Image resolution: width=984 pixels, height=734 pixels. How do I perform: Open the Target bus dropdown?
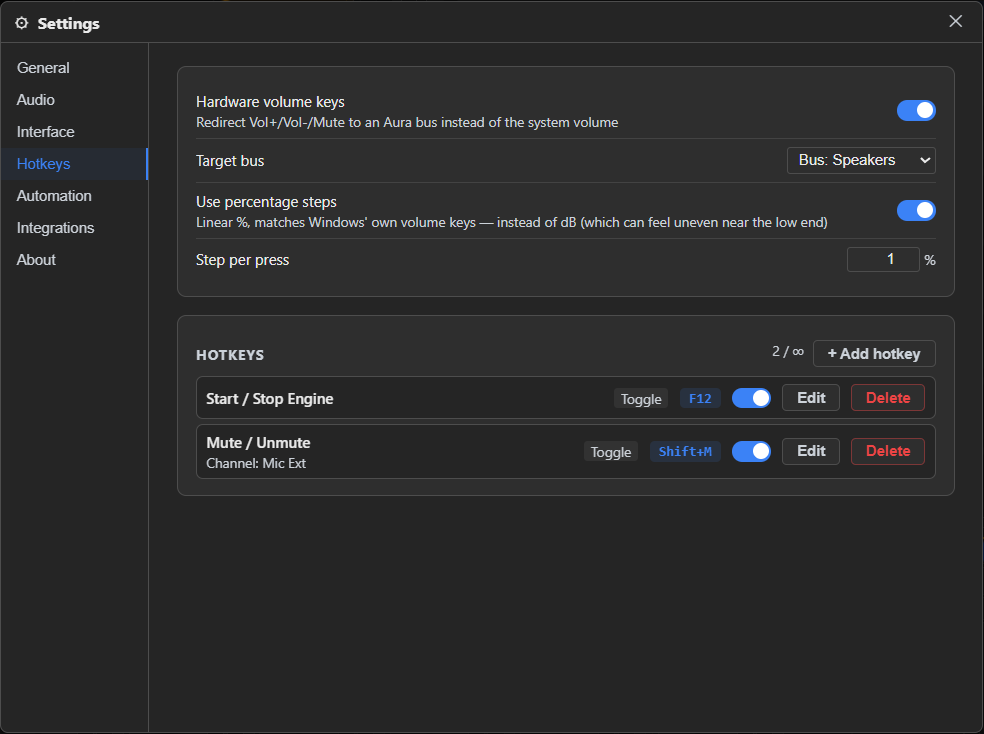(x=861, y=160)
